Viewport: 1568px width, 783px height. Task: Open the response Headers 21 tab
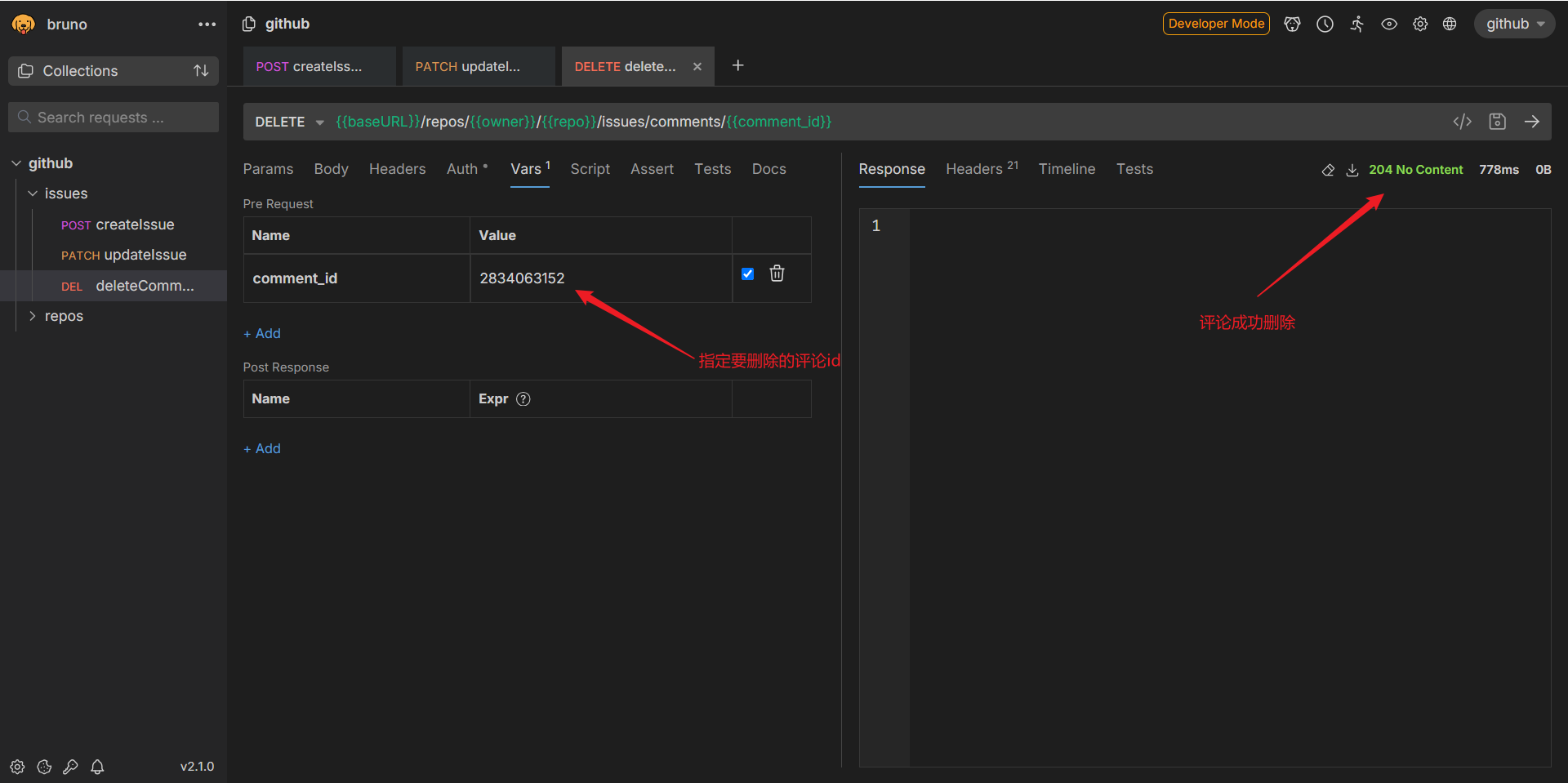(982, 168)
